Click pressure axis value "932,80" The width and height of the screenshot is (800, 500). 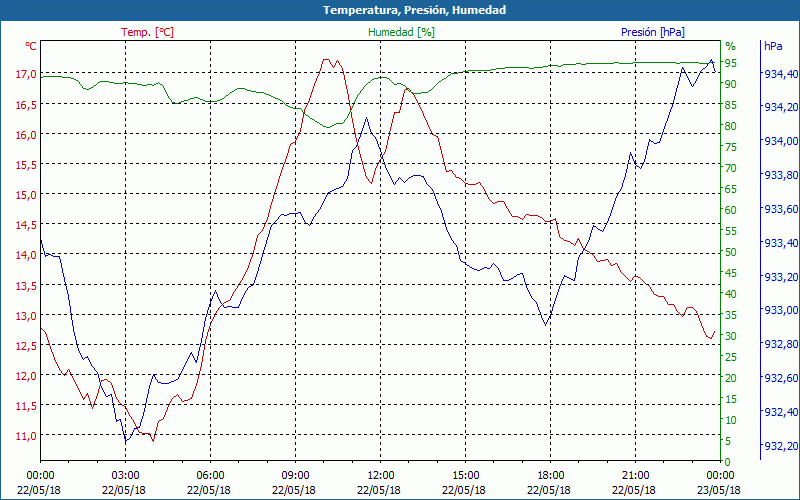(x=780, y=344)
